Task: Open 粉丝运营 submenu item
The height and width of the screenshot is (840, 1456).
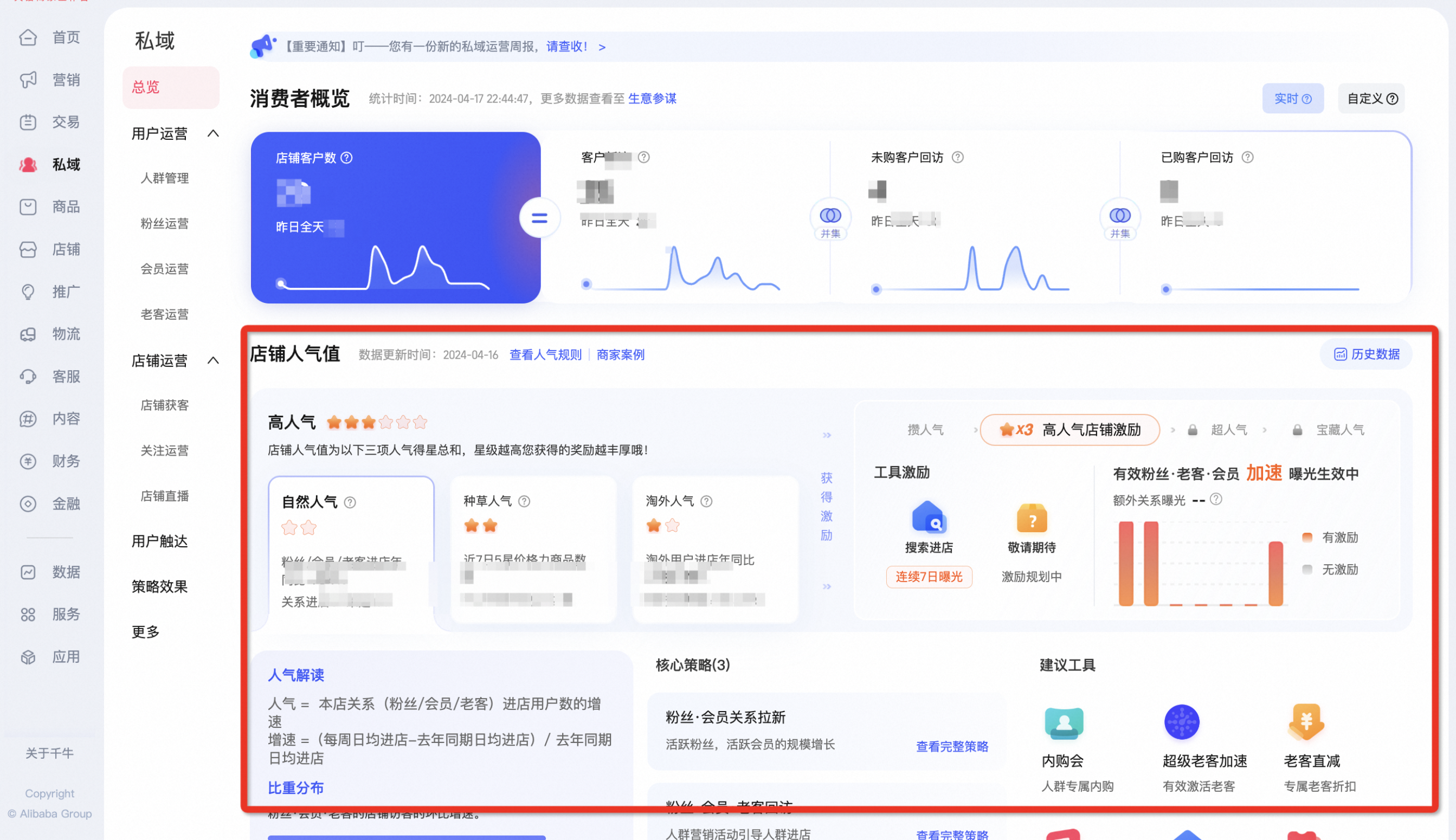Action: 165,224
